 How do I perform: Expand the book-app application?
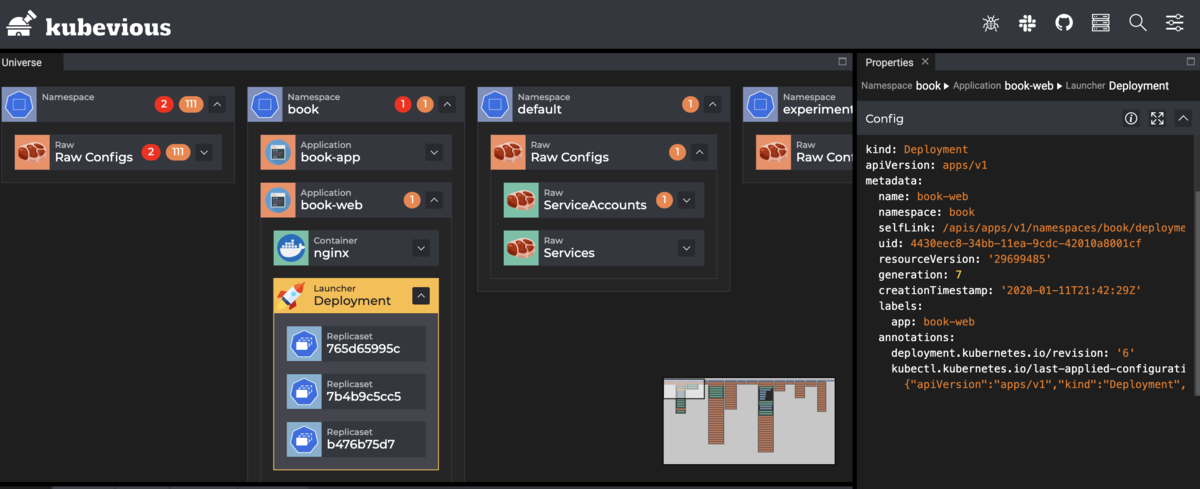click(434, 152)
